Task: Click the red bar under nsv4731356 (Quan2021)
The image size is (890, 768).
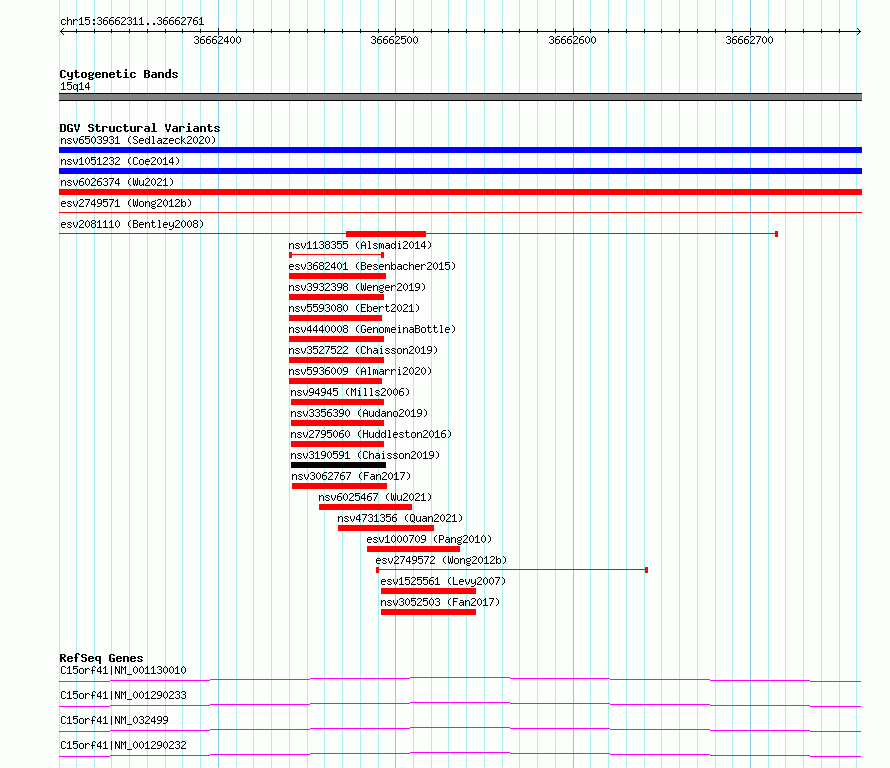Action: point(386,528)
